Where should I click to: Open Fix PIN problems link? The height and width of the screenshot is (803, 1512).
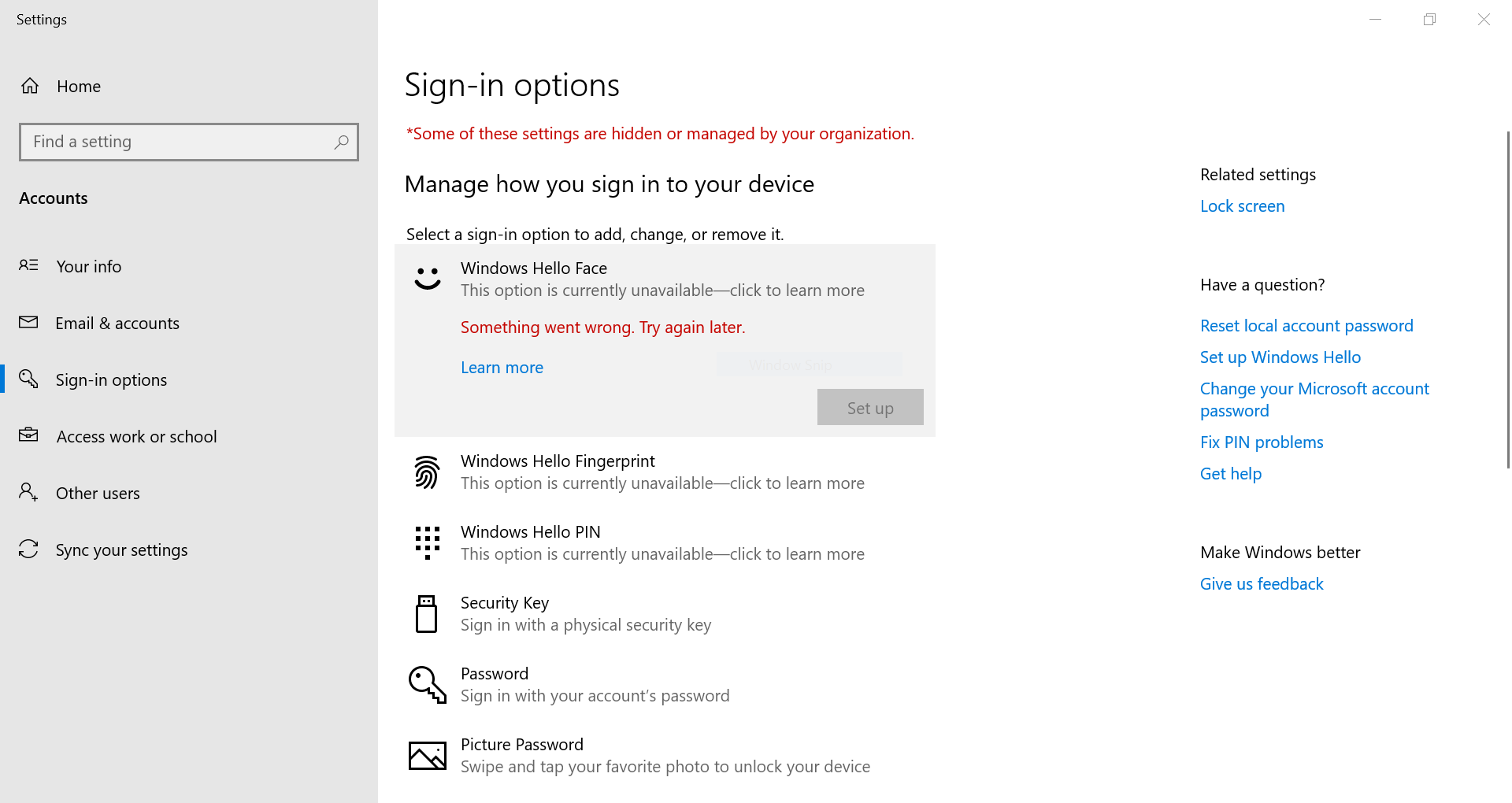point(1262,442)
